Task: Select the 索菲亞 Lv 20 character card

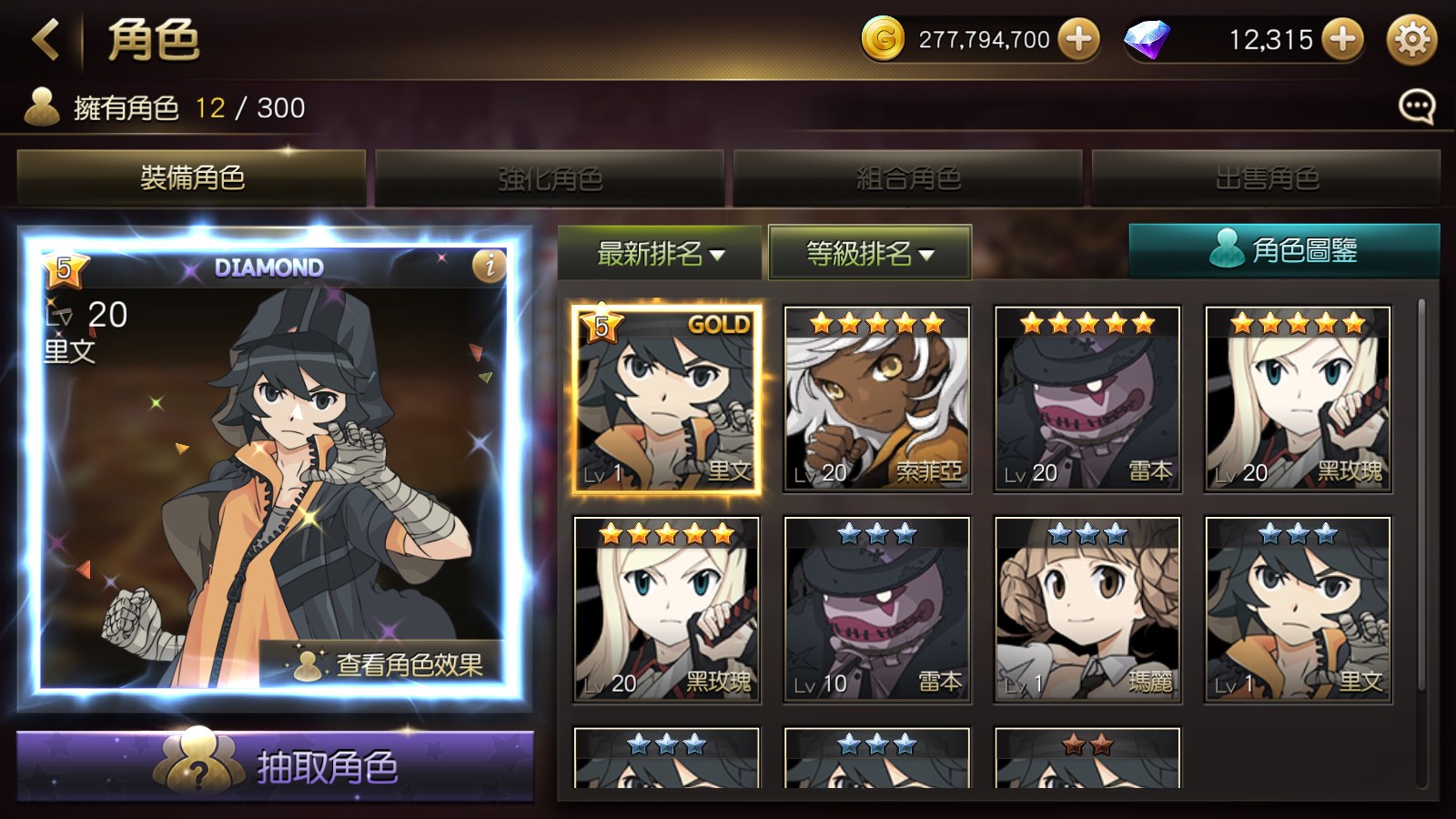Action: (x=877, y=399)
